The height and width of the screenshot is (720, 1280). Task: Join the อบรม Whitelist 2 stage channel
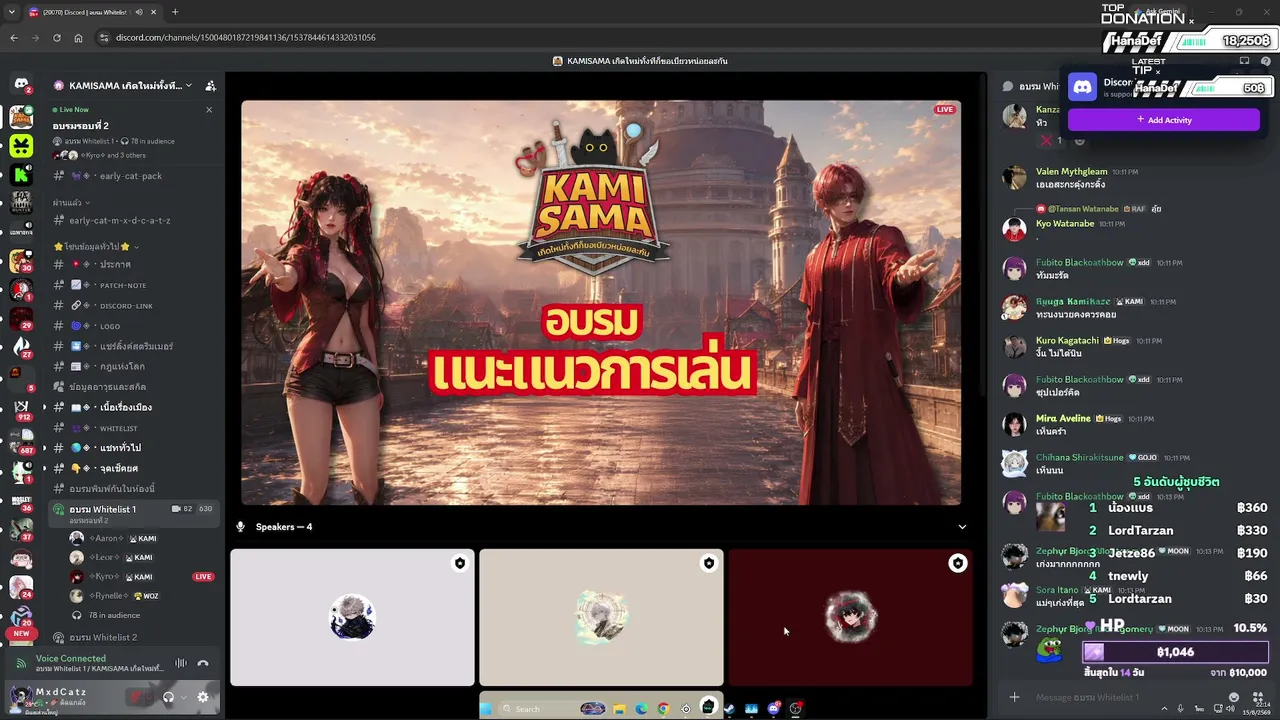coord(133,637)
